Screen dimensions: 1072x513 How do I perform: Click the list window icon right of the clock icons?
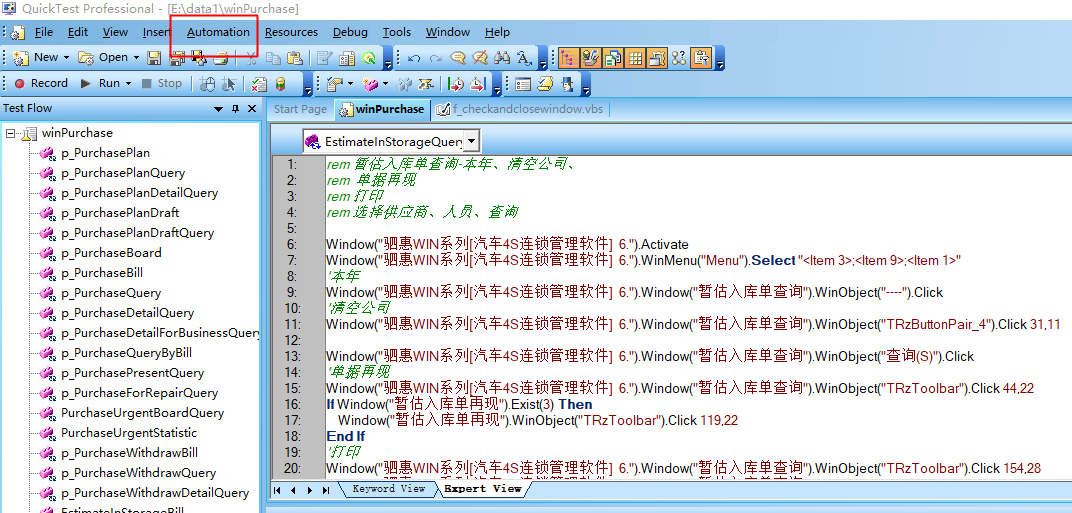coord(523,84)
